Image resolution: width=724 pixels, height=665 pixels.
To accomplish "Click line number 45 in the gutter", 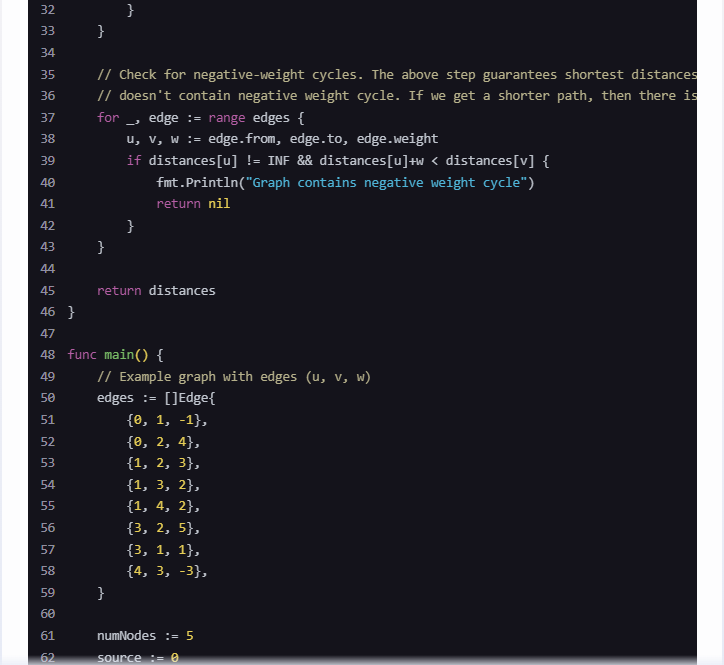I will (48, 290).
